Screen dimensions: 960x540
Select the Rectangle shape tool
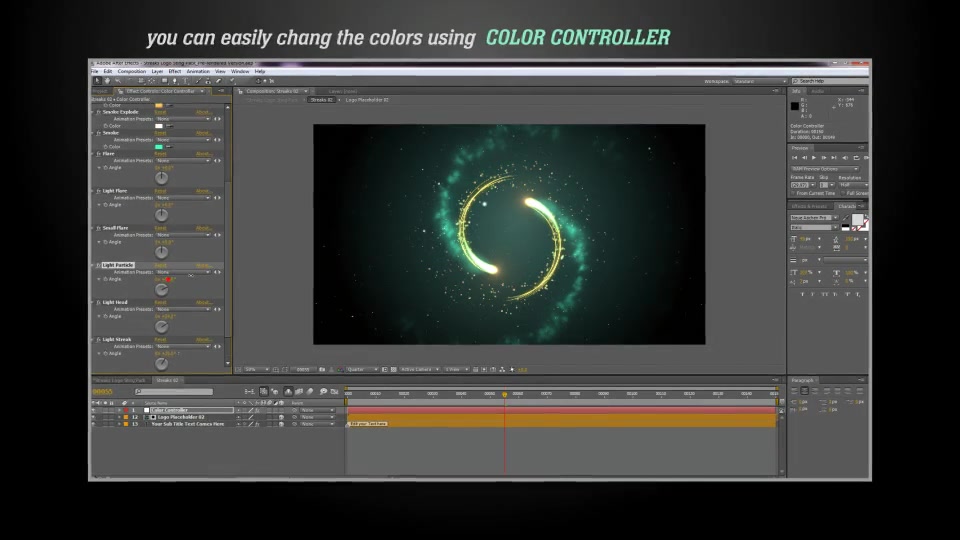point(164,81)
